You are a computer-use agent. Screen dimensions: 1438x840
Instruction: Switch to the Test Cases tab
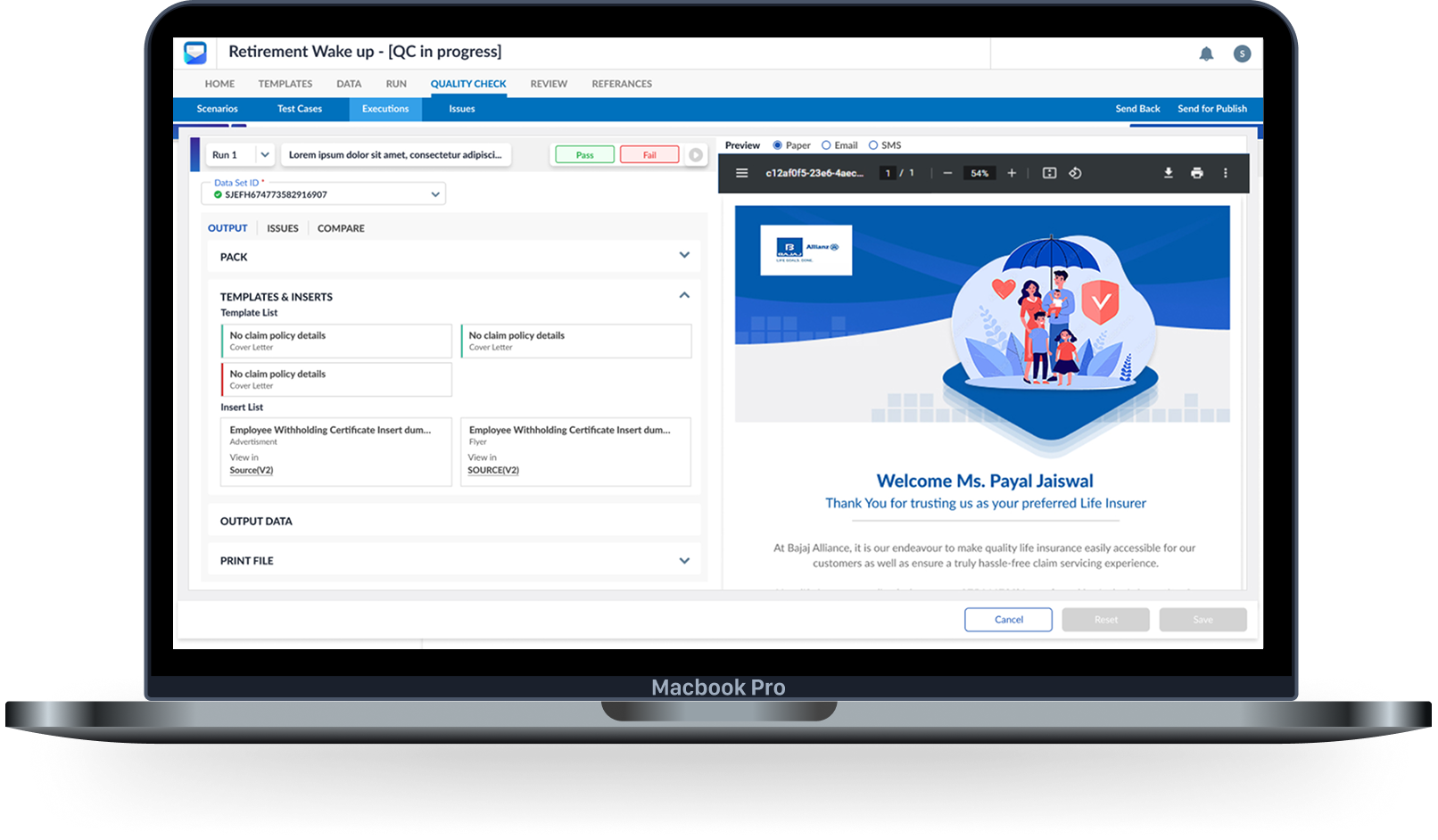pos(299,109)
